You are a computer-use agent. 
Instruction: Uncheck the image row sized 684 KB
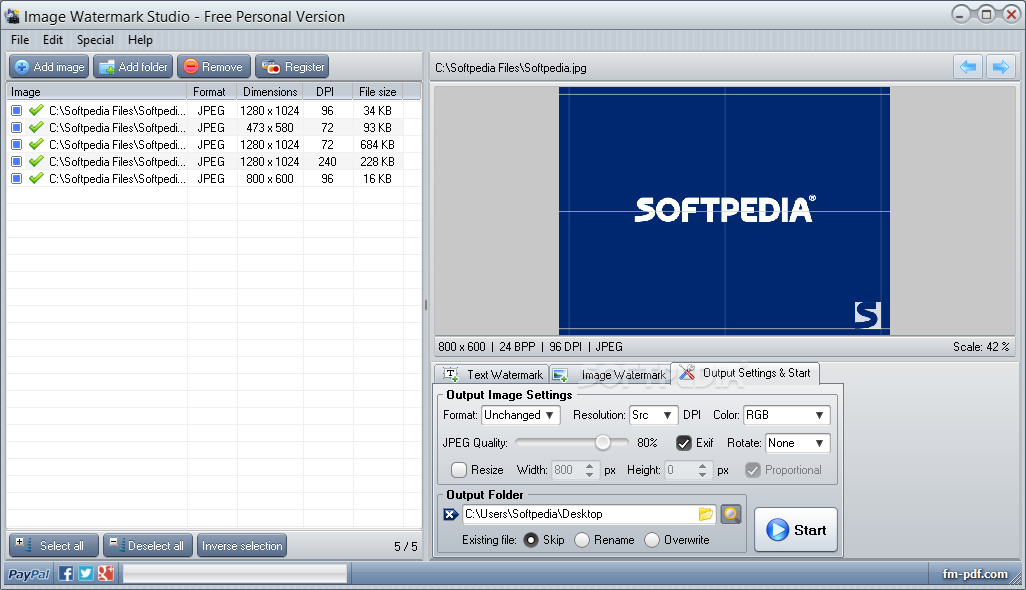17,145
